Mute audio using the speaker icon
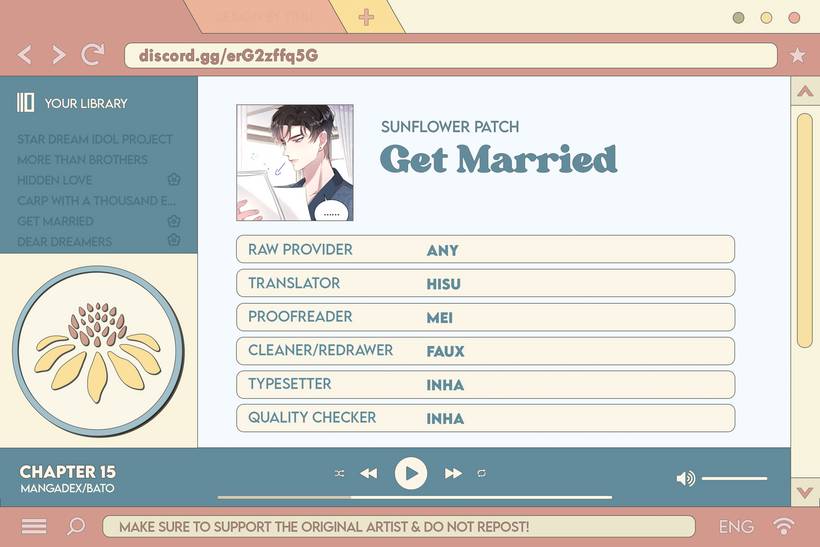This screenshot has height=547, width=820. [x=685, y=478]
